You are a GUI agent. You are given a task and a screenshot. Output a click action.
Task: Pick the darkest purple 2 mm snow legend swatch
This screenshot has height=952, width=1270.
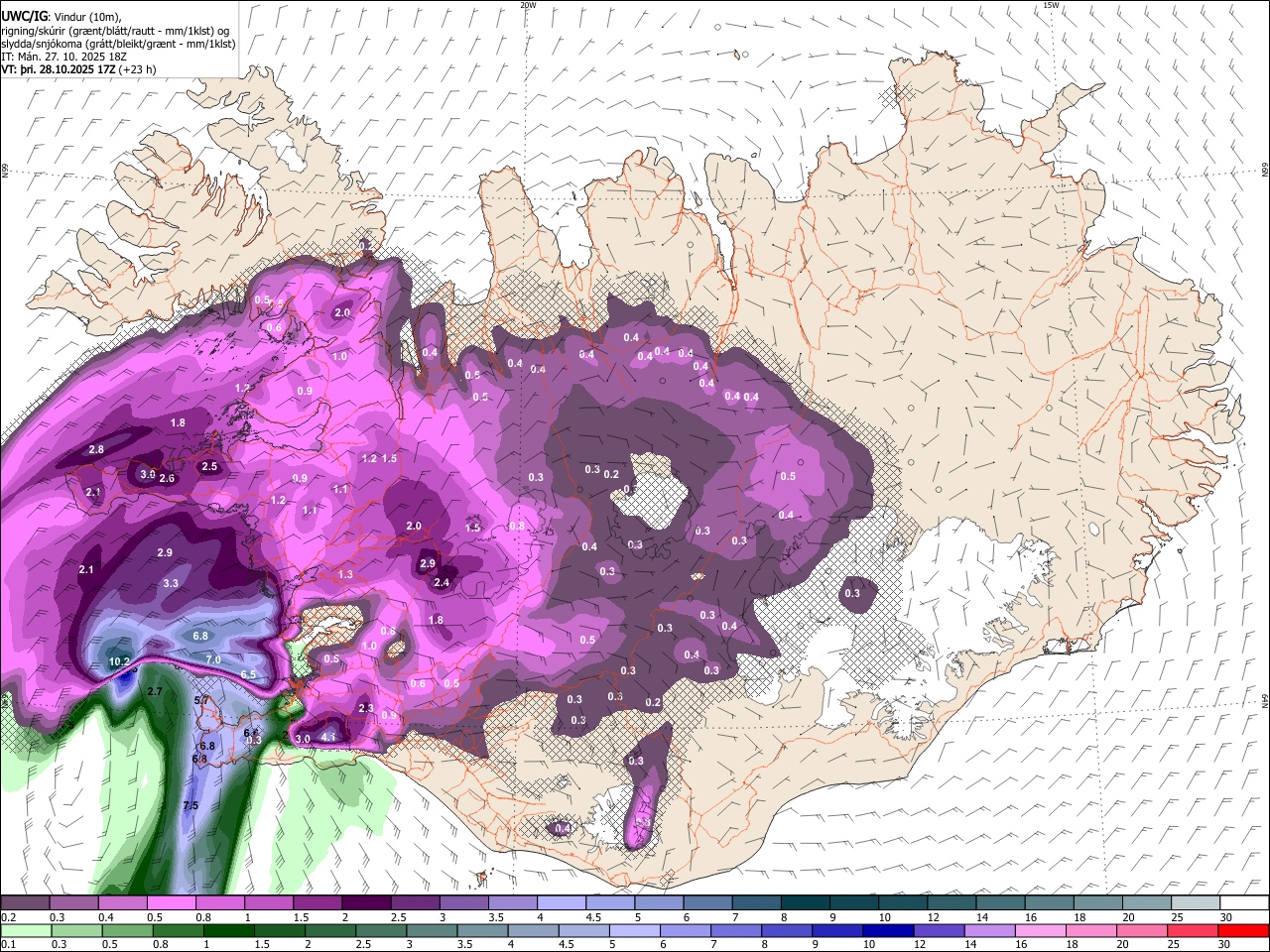point(365,902)
